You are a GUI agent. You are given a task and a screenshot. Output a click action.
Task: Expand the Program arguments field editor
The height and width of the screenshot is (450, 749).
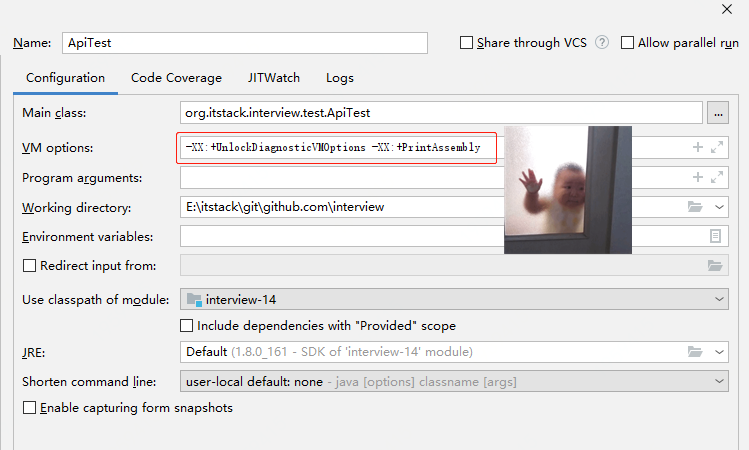pos(717,177)
